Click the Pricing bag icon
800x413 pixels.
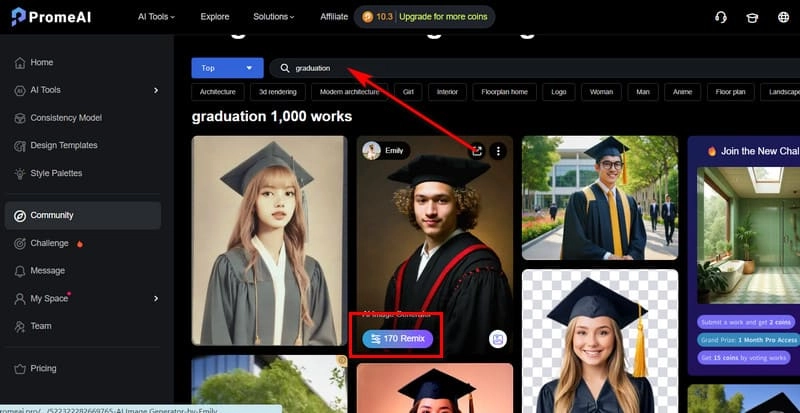click(20, 369)
